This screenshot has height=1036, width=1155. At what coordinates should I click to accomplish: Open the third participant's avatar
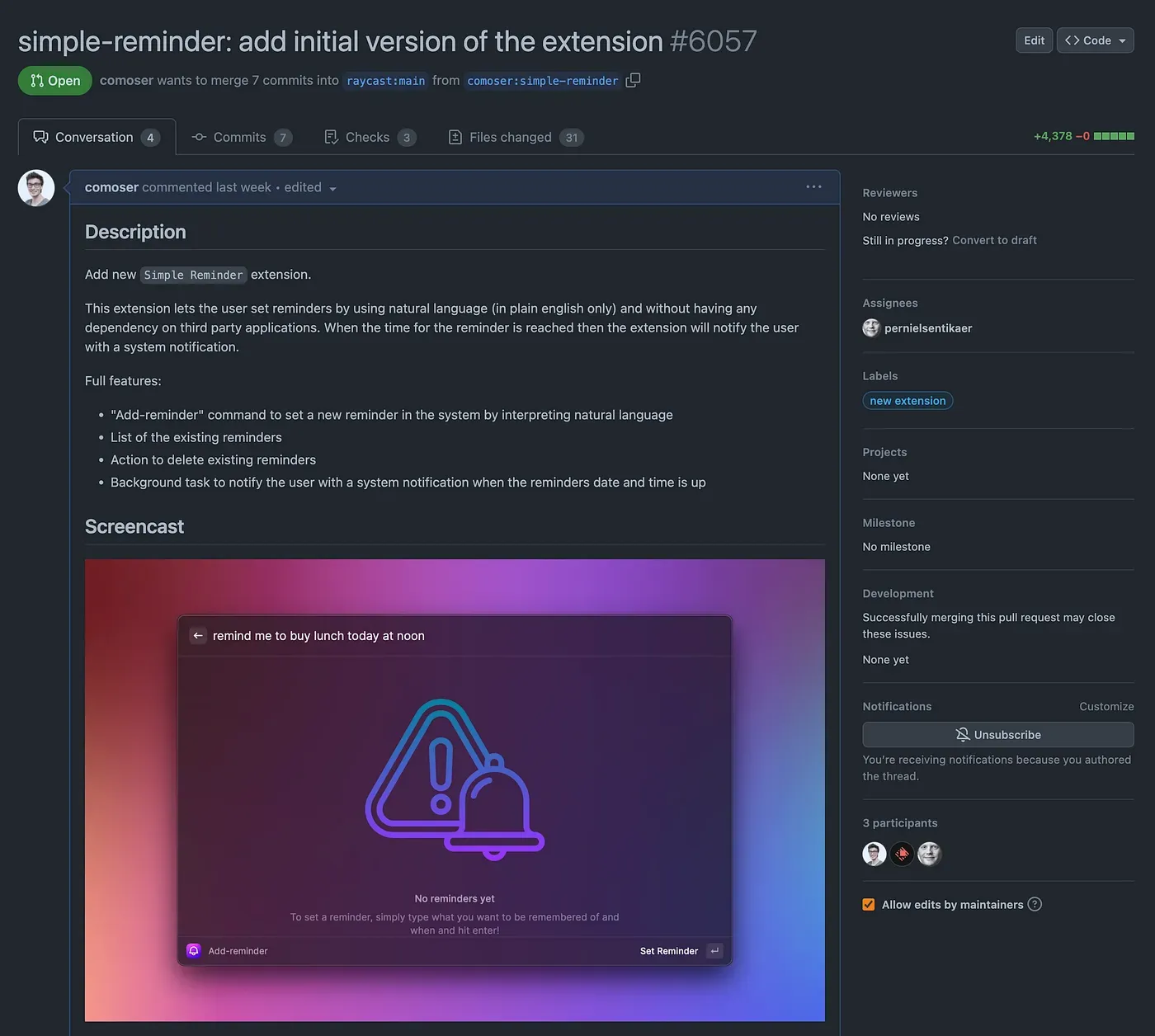(x=930, y=854)
